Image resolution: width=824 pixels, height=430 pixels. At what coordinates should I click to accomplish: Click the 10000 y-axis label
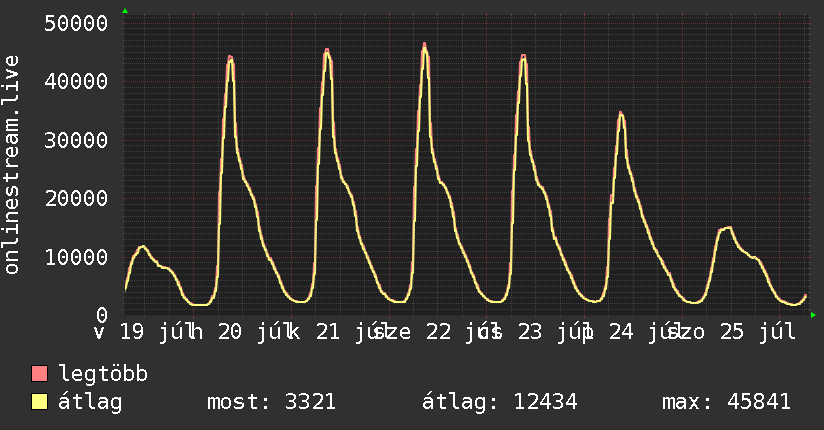point(76,258)
